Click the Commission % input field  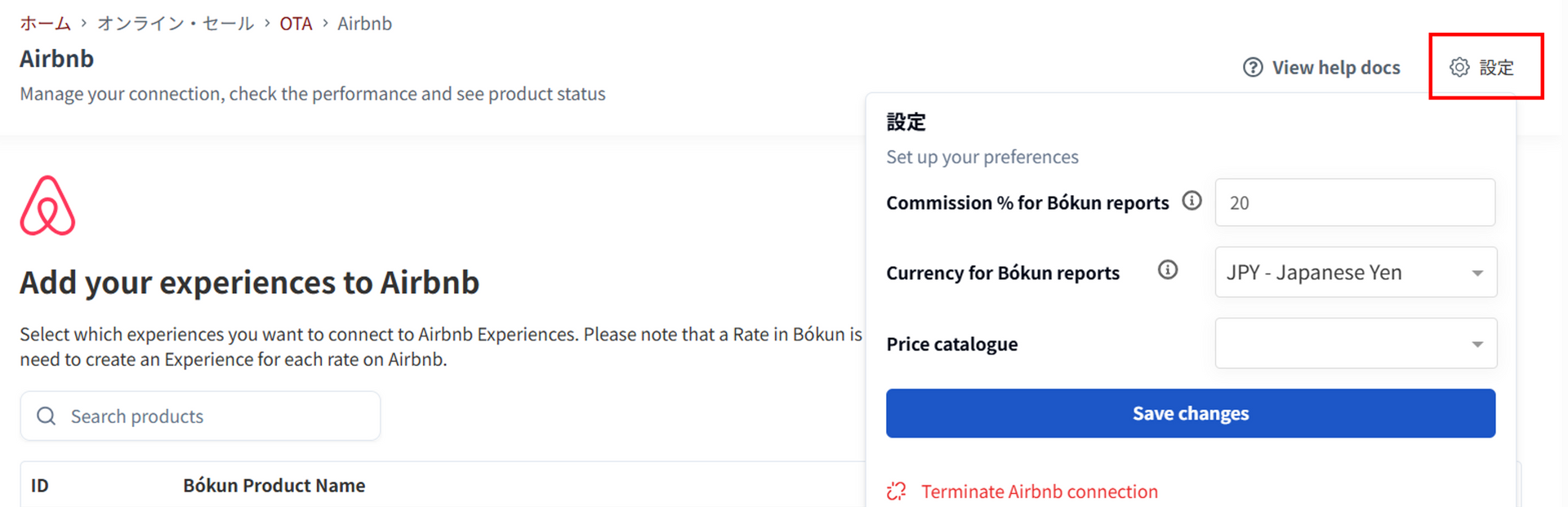point(1355,202)
